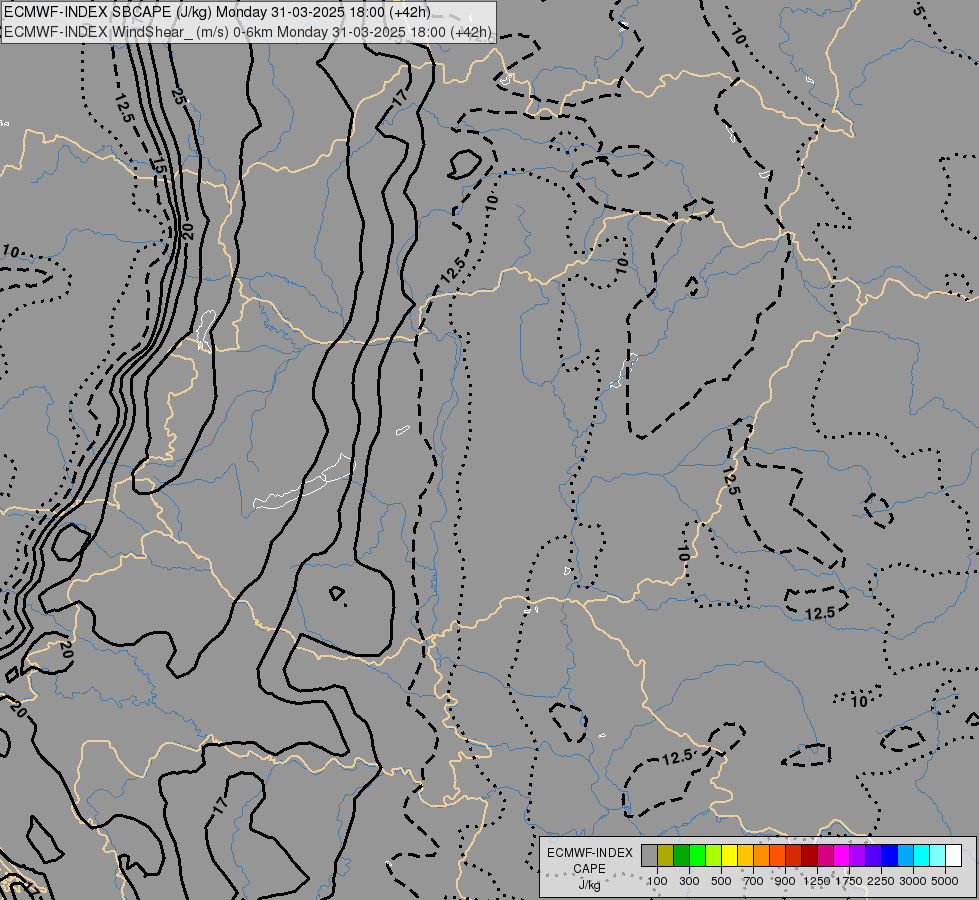Select the pure blue CAPE legend swatch
Image resolution: width=979 pixels, height=900 pixels.
coord(889,855)
